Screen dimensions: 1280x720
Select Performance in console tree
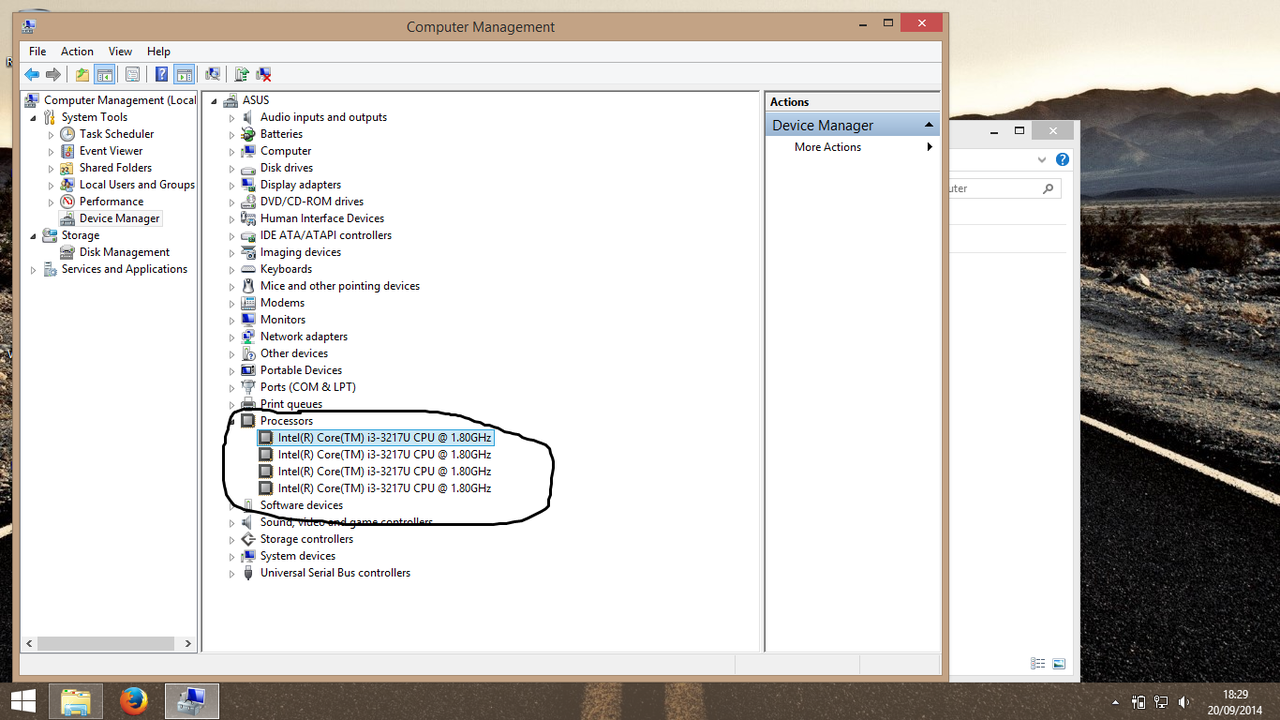tap(111, 201)
